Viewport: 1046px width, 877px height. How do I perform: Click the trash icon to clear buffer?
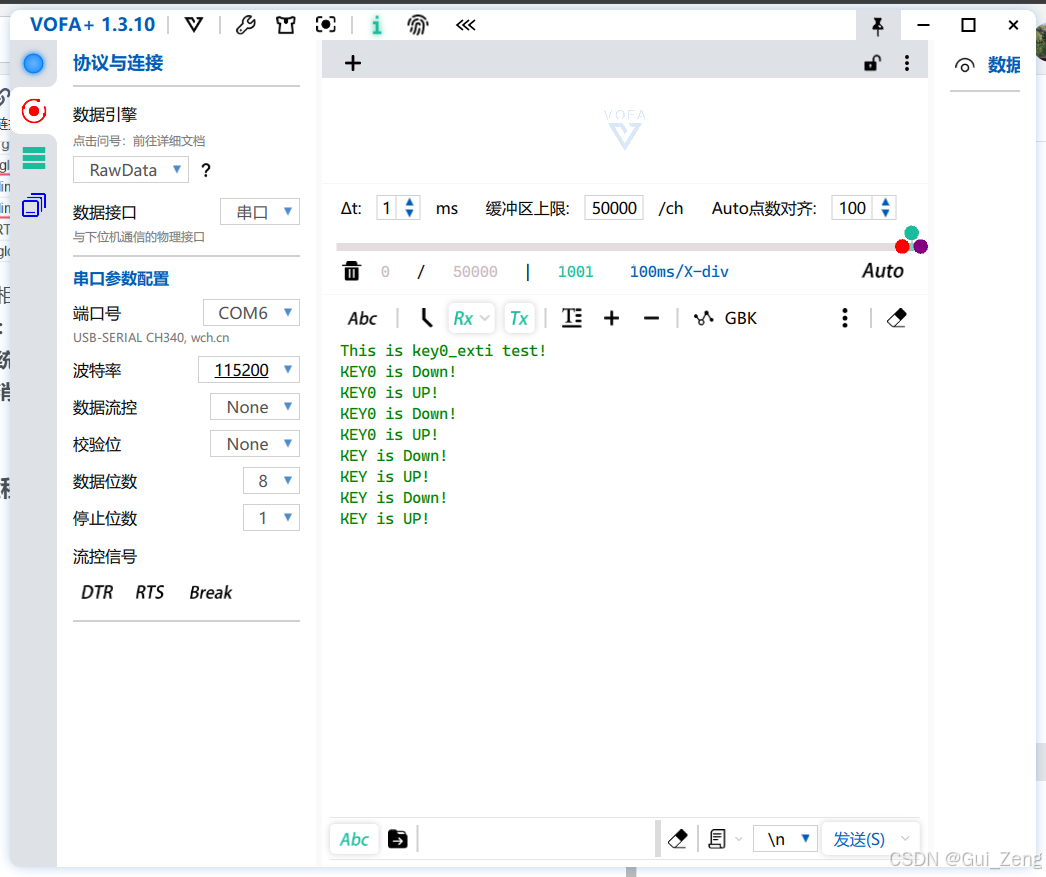point(352,271)
